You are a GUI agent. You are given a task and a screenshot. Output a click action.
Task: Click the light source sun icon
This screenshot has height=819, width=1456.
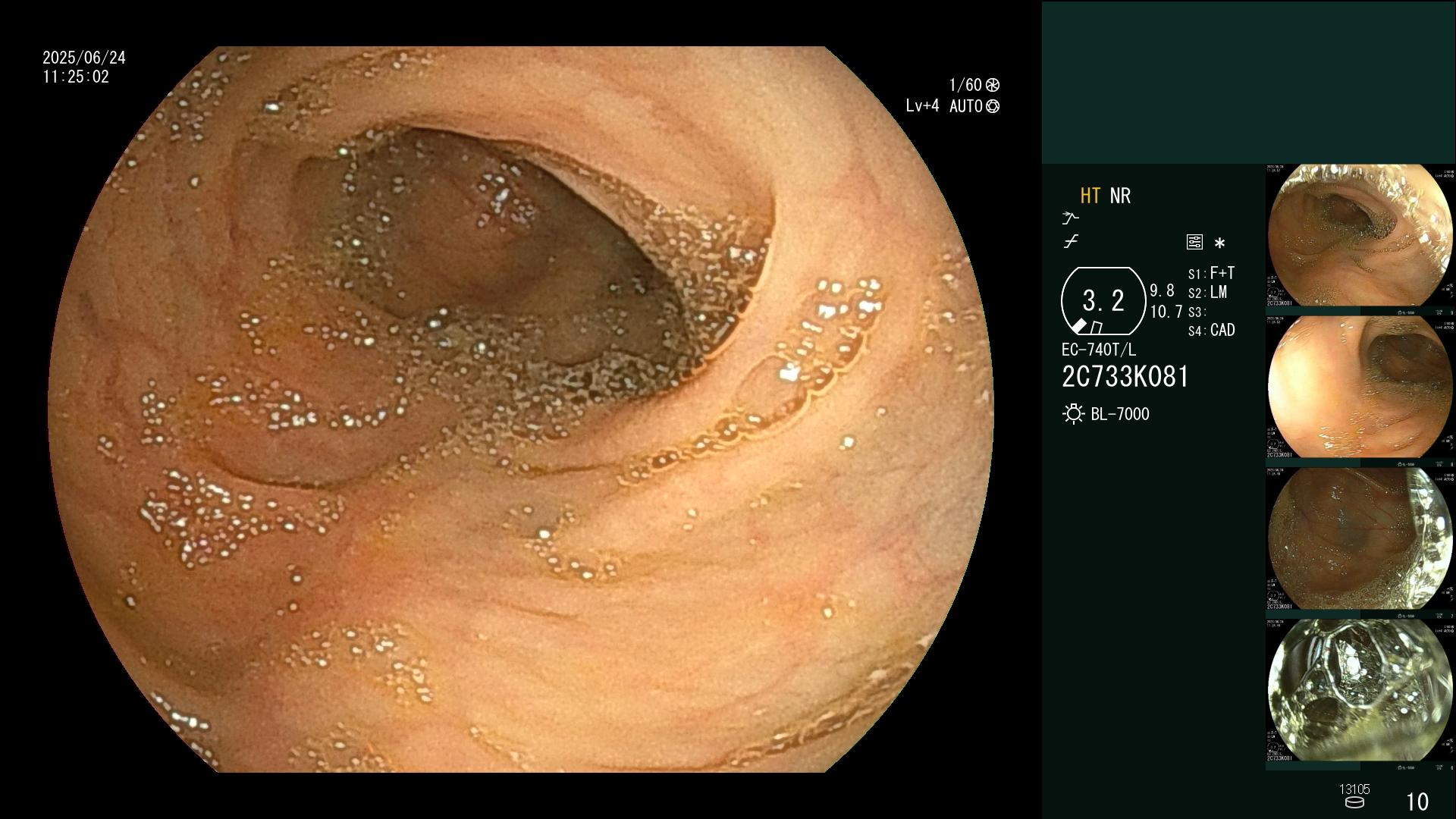(x=1073, y=414)
